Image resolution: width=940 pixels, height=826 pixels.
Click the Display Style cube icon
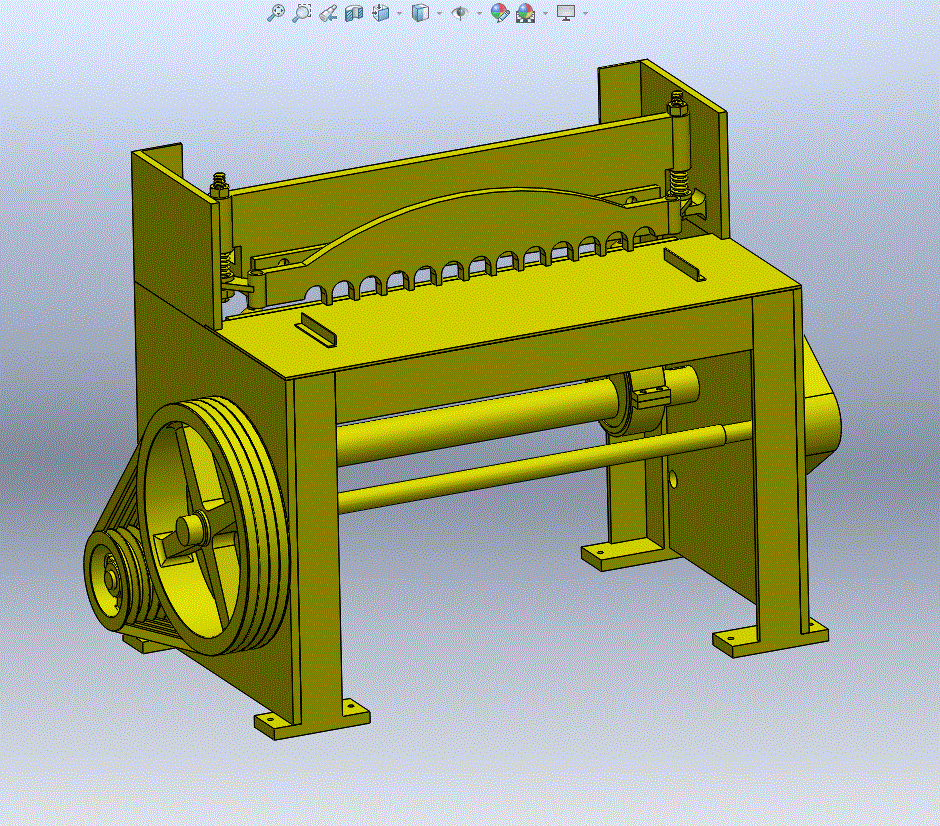pos(420,13)
